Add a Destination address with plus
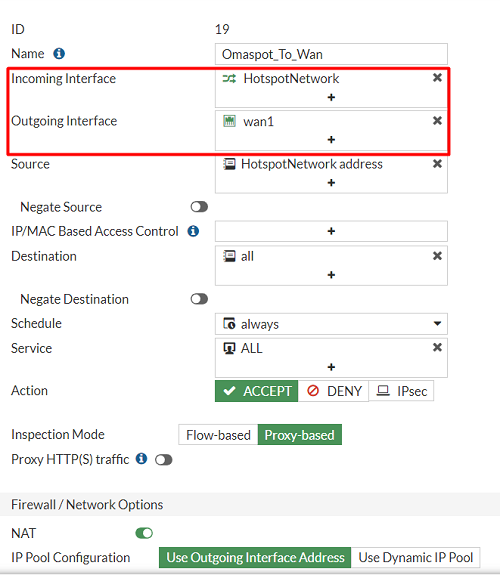This screenshot has width=500, height=575. [x=331, y=275]
